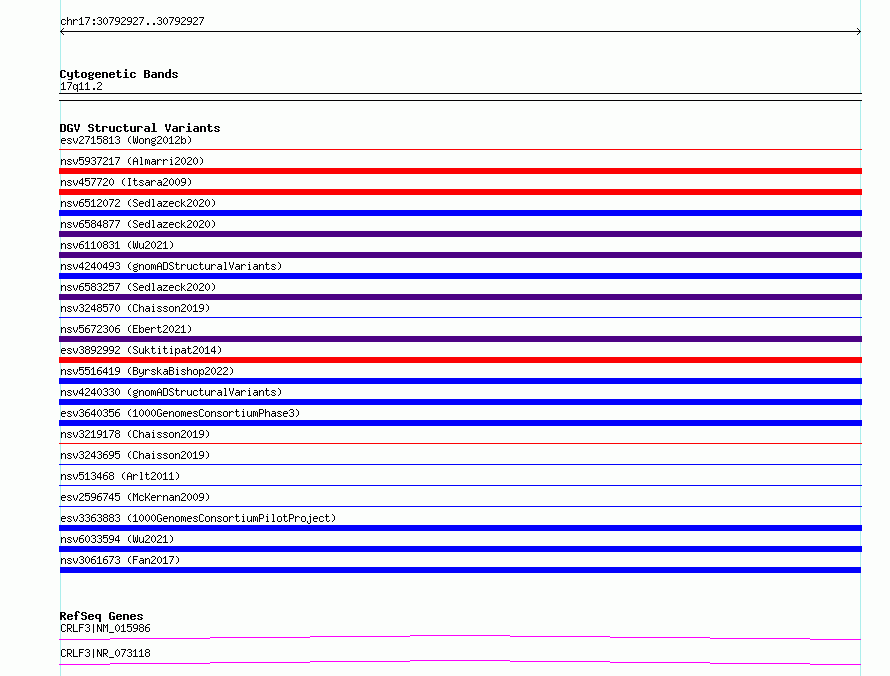Viewport: 890px width, 676px height.
Task: Click the blue bar under nsv6033594
Action: click(460, 549)
